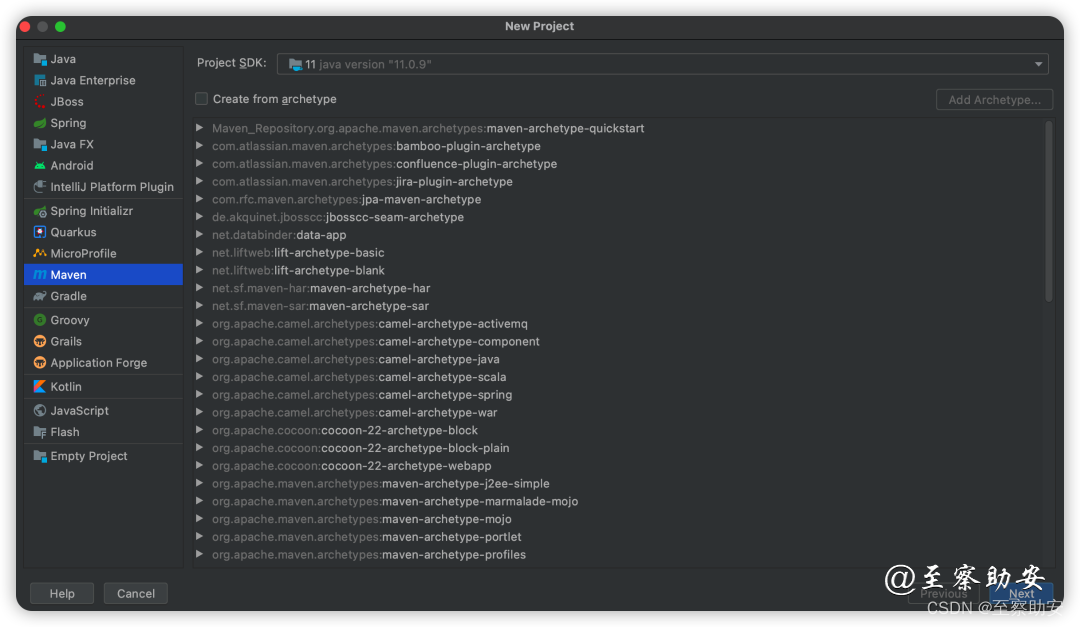Select Kotlin project type label

click(66, 387)
